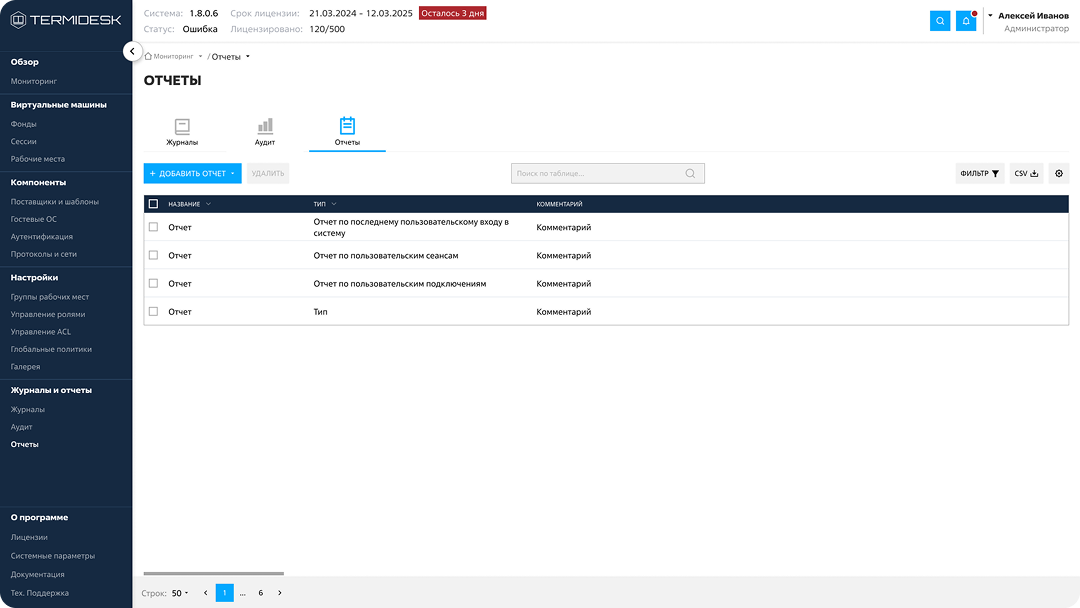
Task: Click the Фильтр button
Action: (x=979, y=174)
